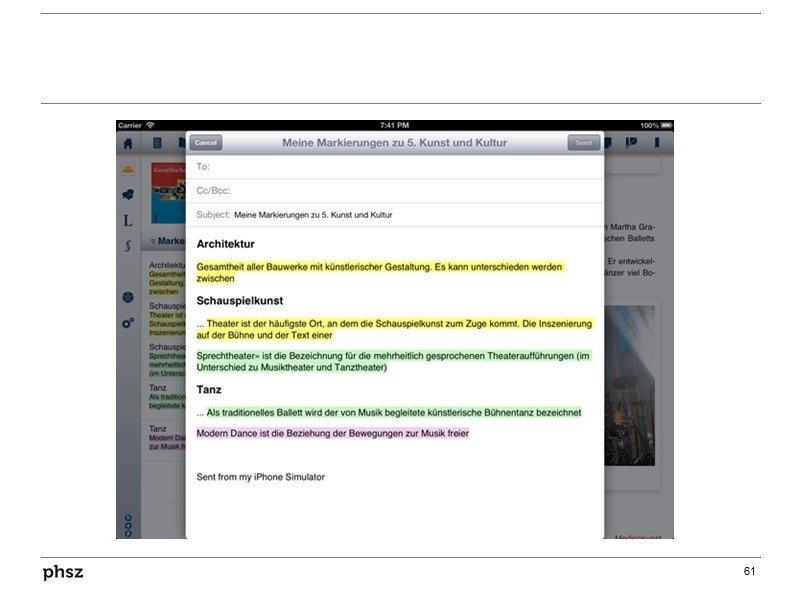The width and height of the screenshot is (800, 600).
Task: Tap the three-circles icon at bottom left
Action: point(128,524)
